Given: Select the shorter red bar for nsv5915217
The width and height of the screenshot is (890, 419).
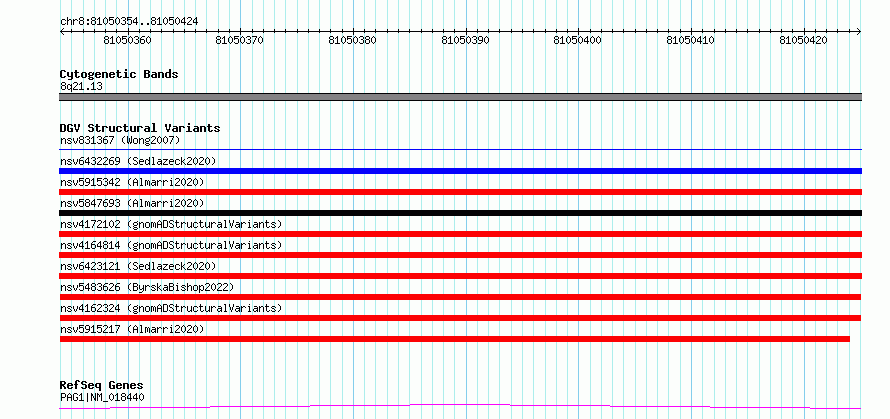Looking at the screenshot, I should [455, 339].
